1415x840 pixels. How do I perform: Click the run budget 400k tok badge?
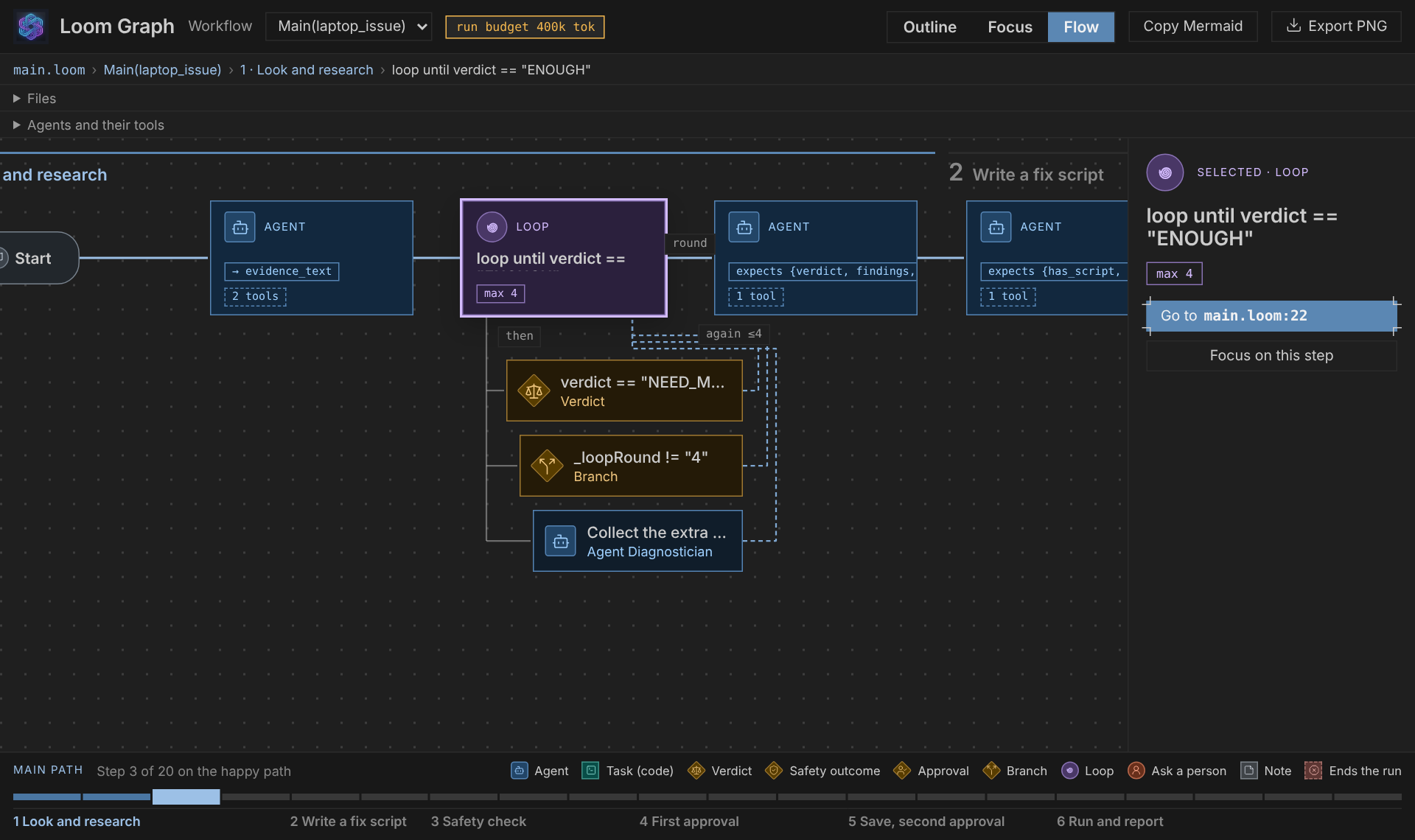click(525, 27)
